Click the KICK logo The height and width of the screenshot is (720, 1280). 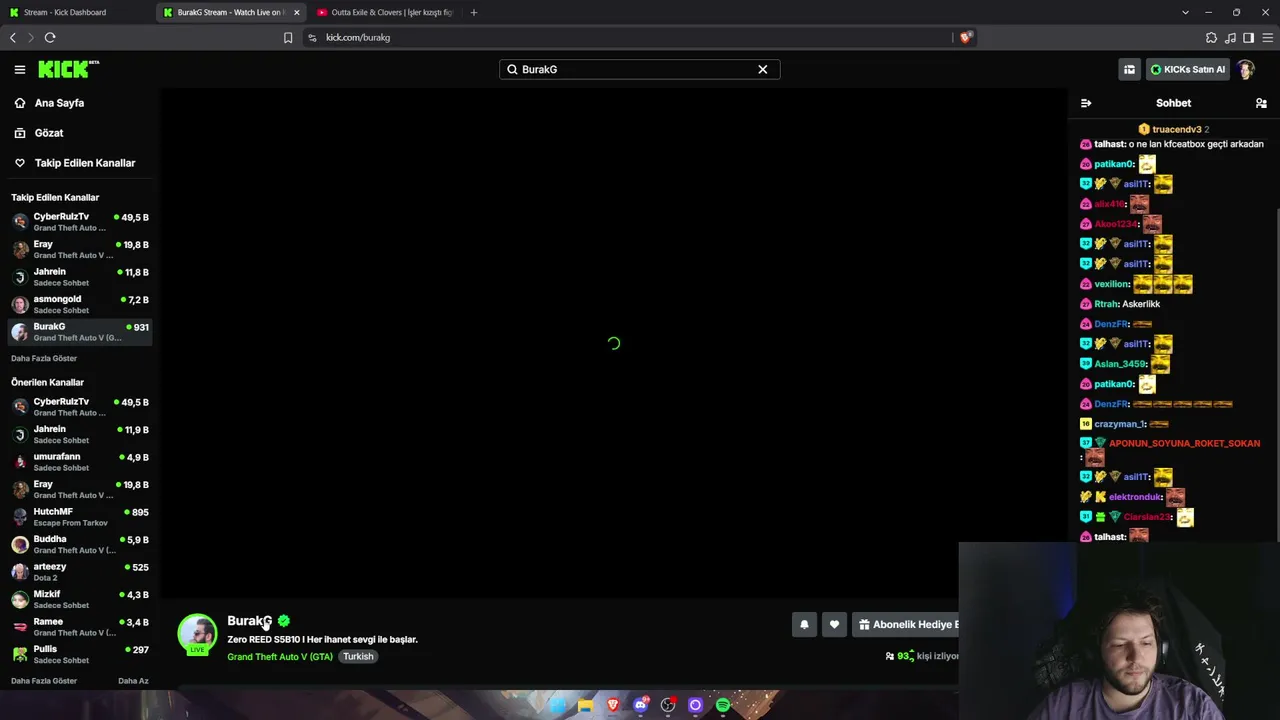(x=68, y=69)
